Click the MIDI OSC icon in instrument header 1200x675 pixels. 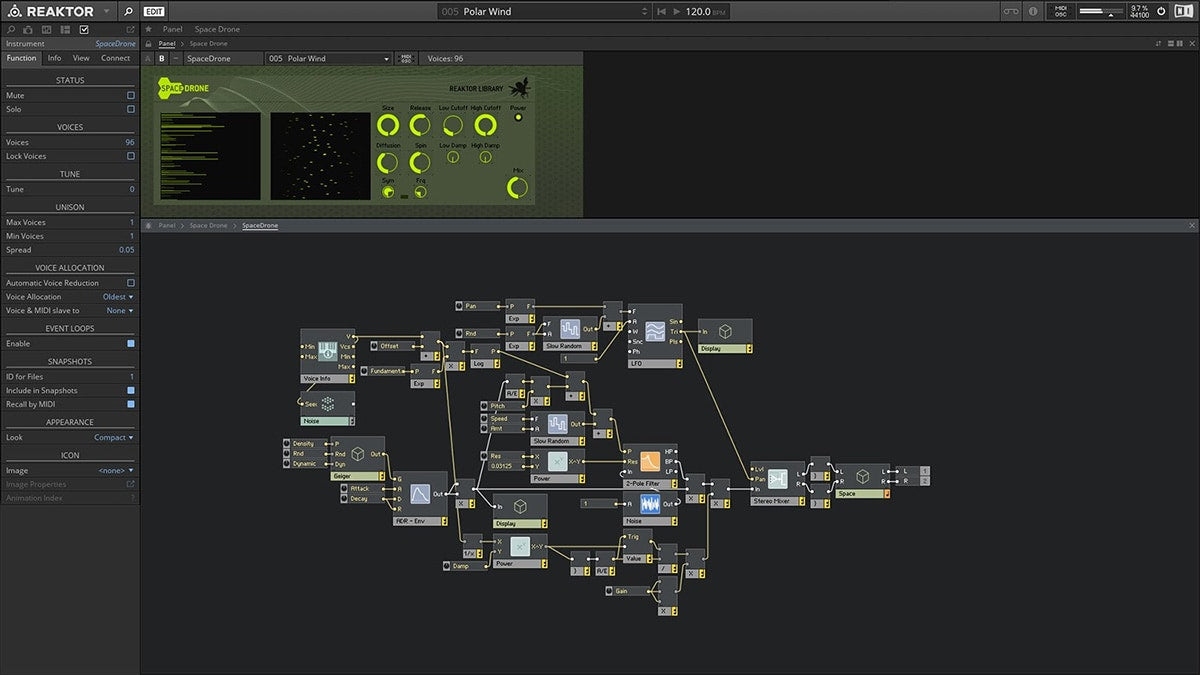(x=406, y=59)
